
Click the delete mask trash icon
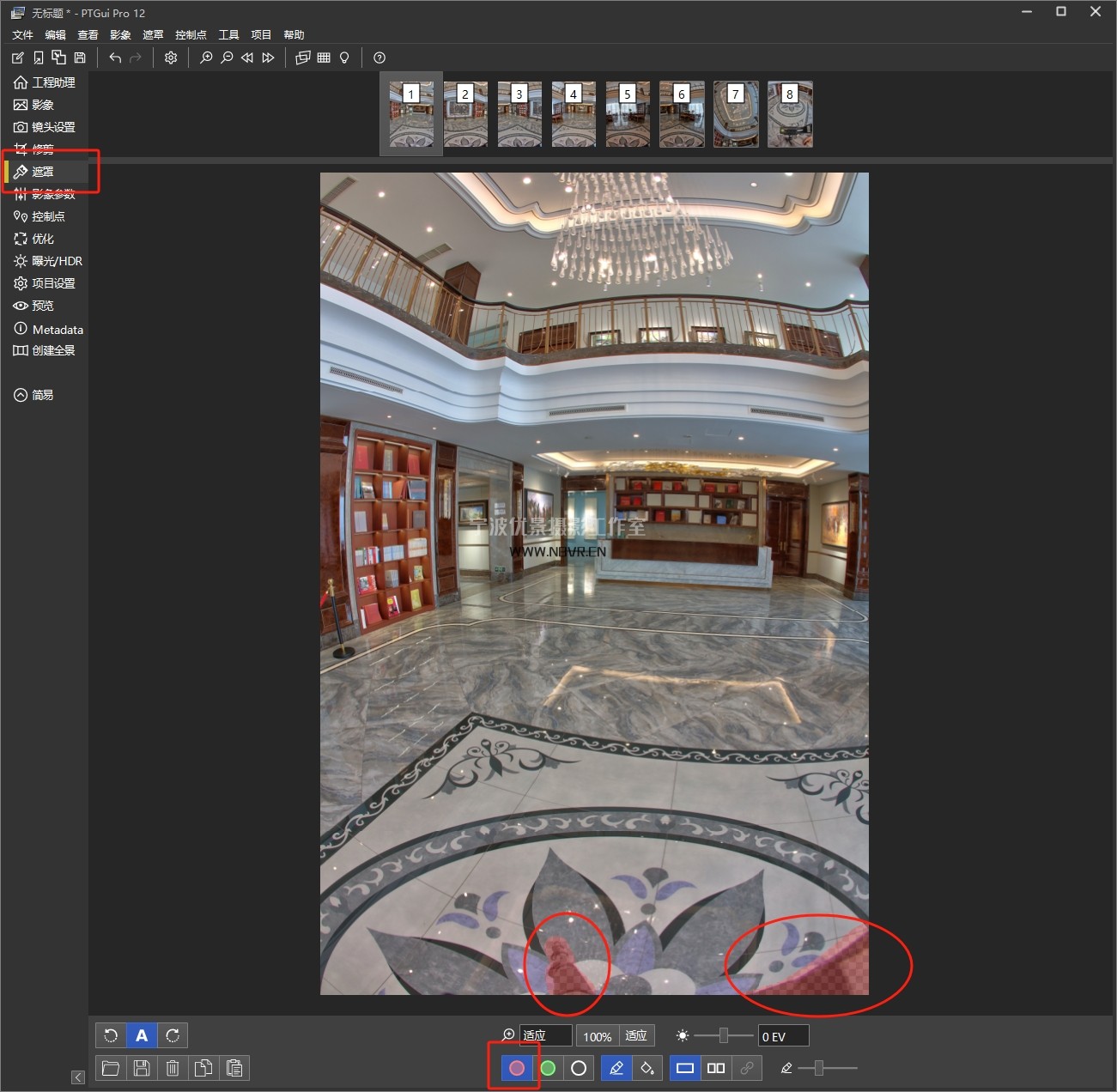pyautogui.click(x=173, y=1068)
